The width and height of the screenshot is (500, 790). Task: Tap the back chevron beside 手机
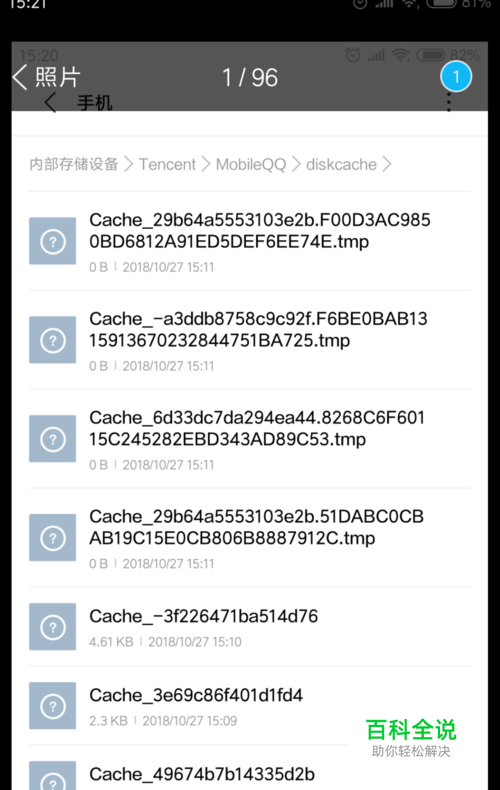(x=50, y=103)
